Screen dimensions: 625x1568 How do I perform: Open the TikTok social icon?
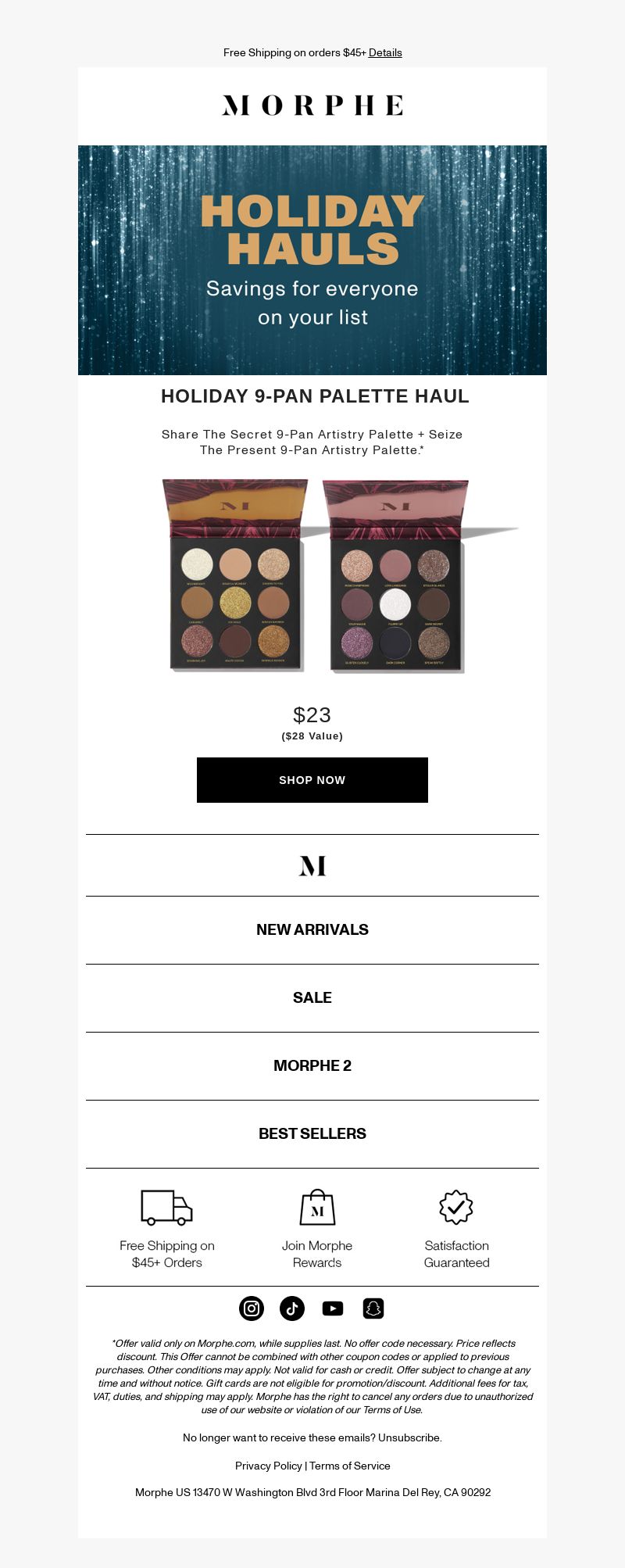(x=292, y=1308)
